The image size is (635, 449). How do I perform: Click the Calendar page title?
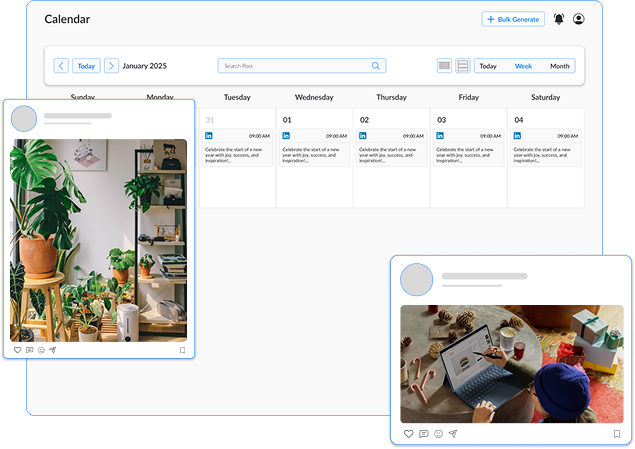coord(67,19)
